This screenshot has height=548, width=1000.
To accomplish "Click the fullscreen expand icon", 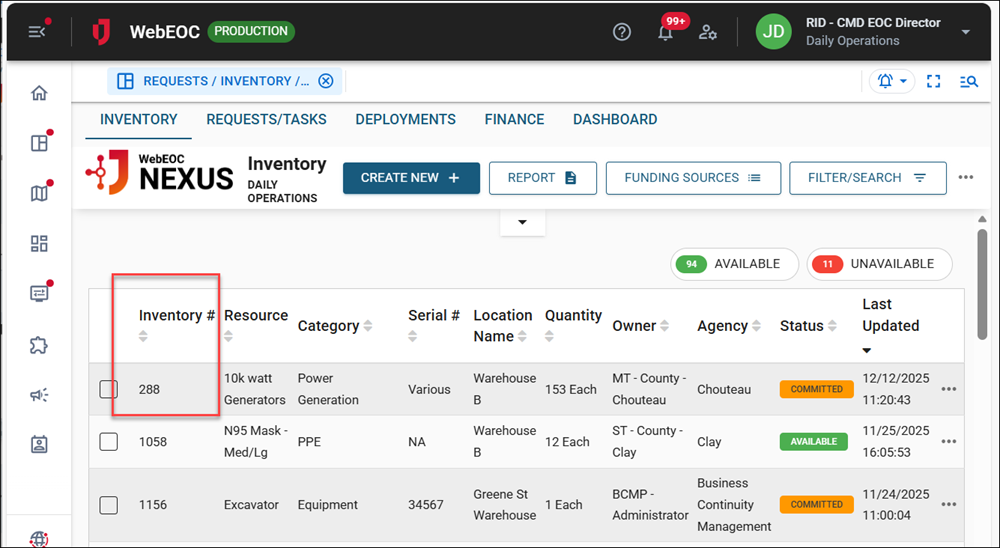I will tap(934, 82).
